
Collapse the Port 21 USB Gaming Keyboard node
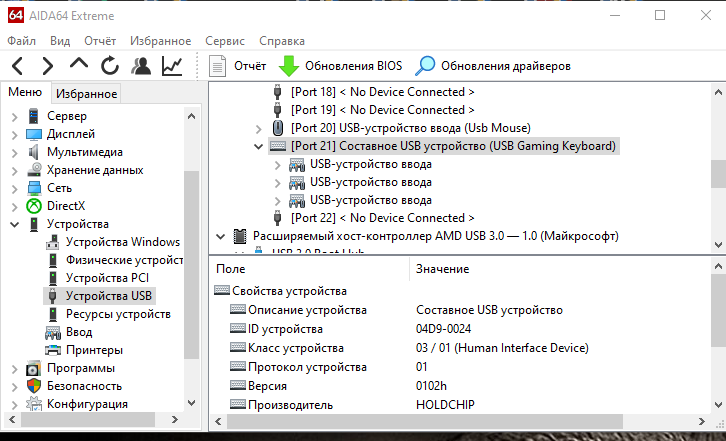tap(258, 146)
